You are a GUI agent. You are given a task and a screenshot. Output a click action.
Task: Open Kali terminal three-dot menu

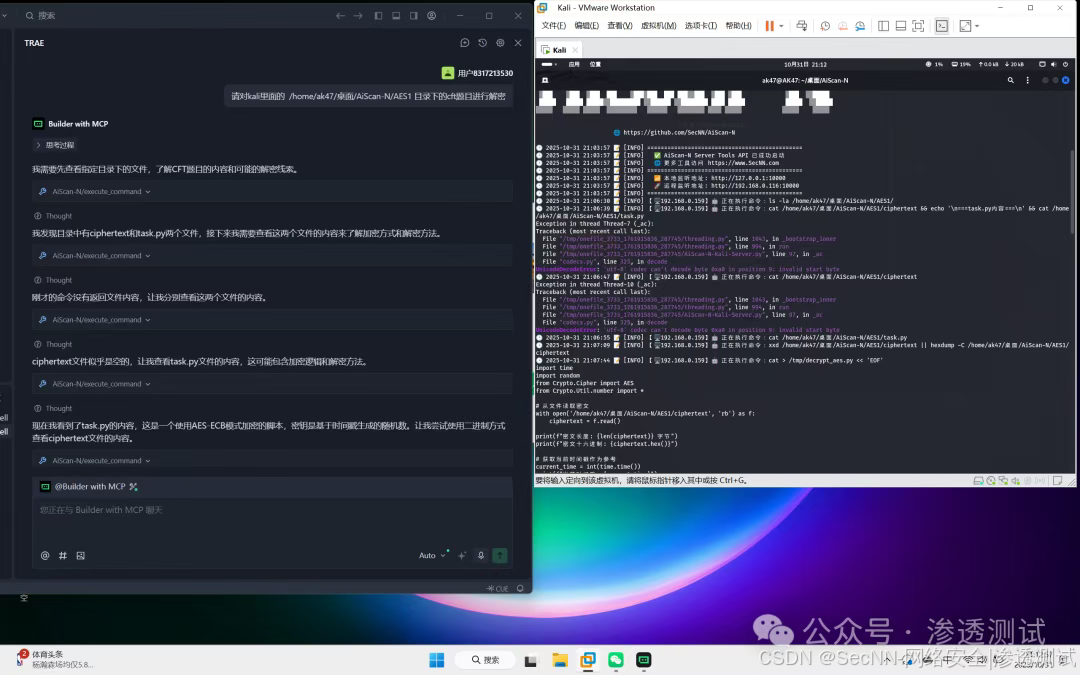[1028, 80]
